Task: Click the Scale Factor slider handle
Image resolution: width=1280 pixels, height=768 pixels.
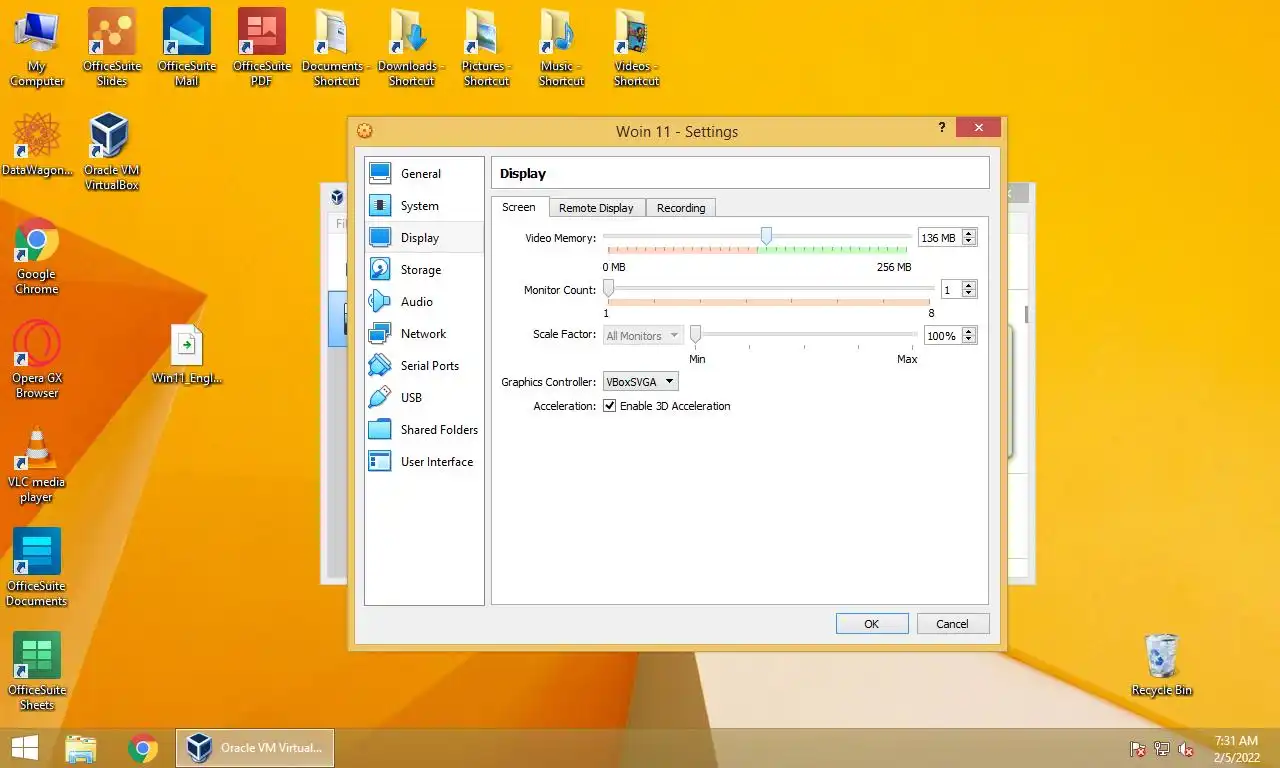Action: pyautogui.click(x=695, y=334)
